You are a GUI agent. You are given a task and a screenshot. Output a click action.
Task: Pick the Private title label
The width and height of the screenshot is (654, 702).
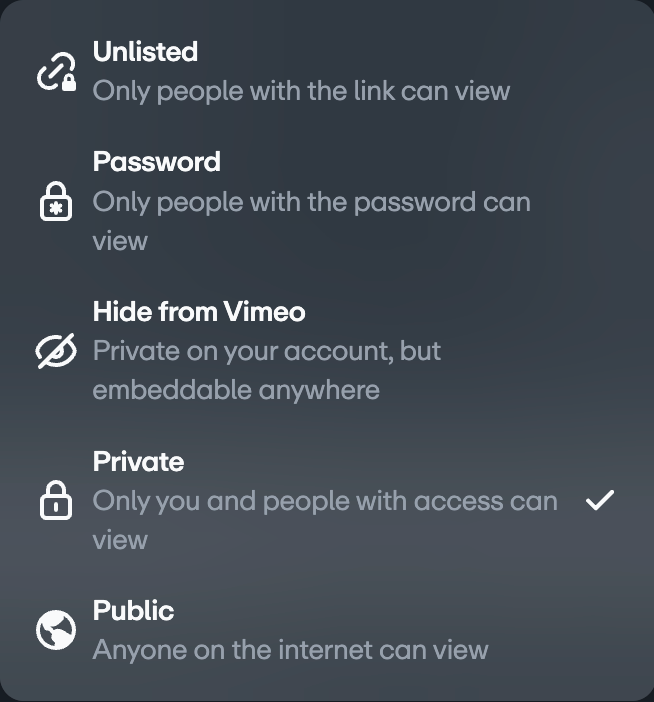(138, 462)
